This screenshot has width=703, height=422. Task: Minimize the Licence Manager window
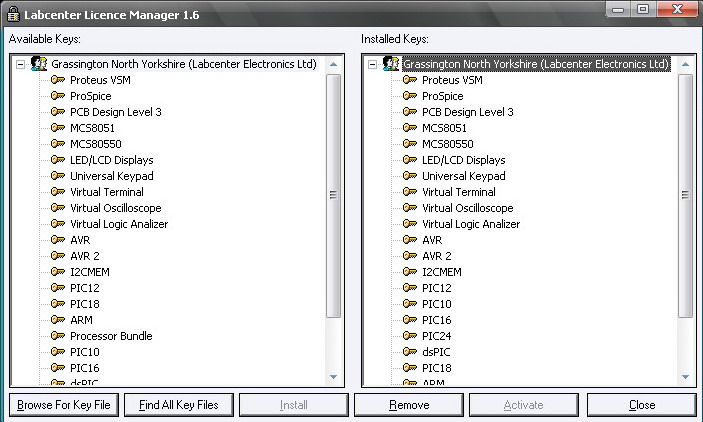(618, 9)
